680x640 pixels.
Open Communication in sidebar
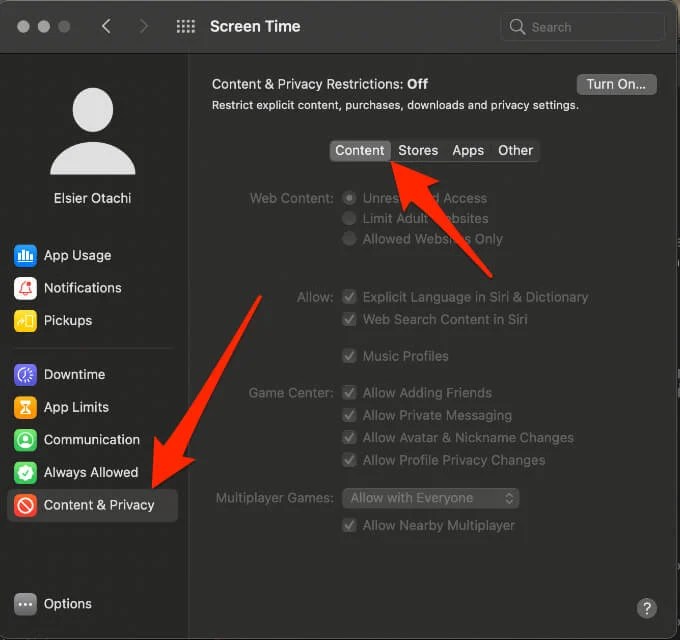(92, 440)
